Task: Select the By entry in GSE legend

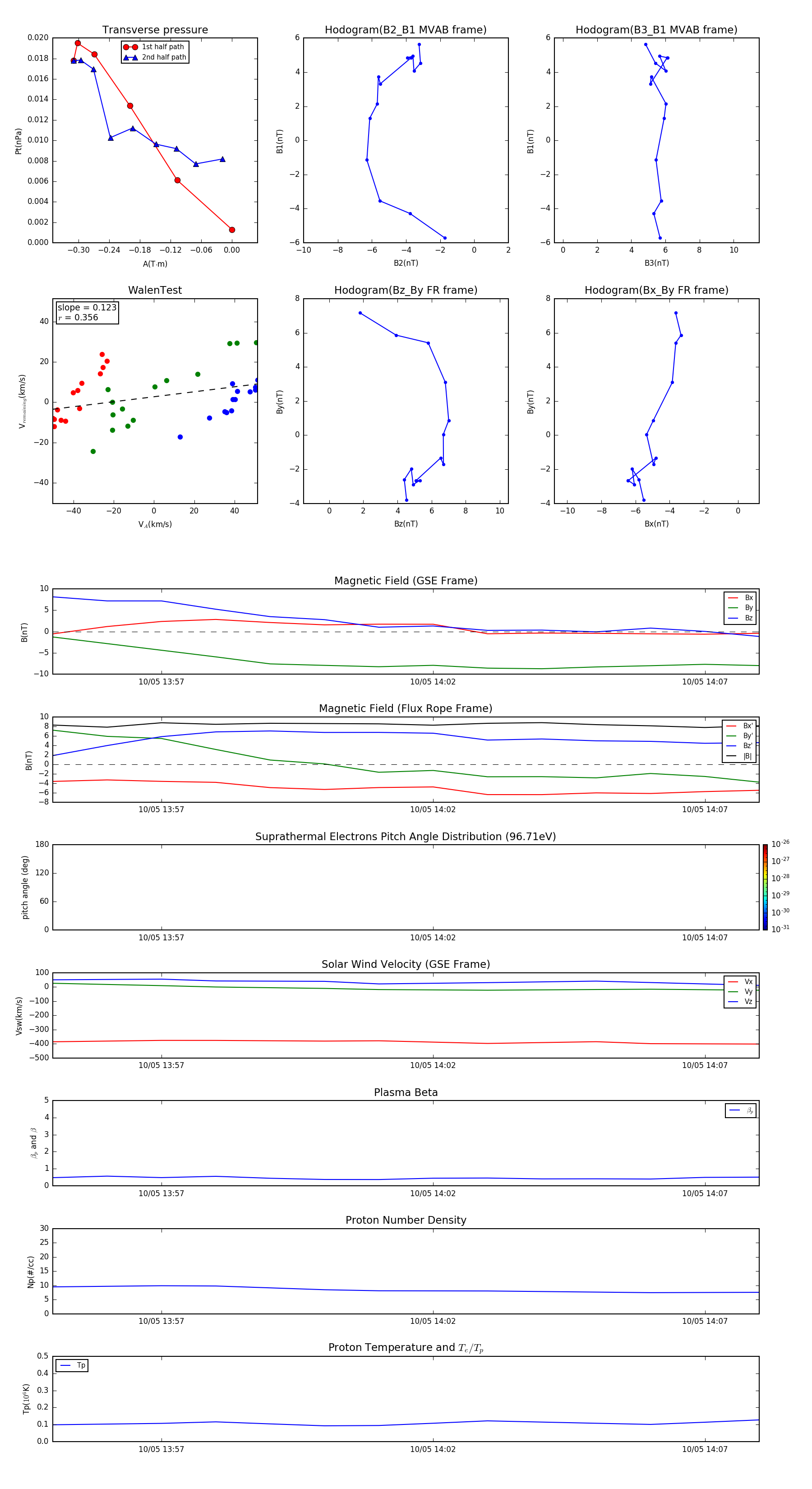Action: coord(740,608)
